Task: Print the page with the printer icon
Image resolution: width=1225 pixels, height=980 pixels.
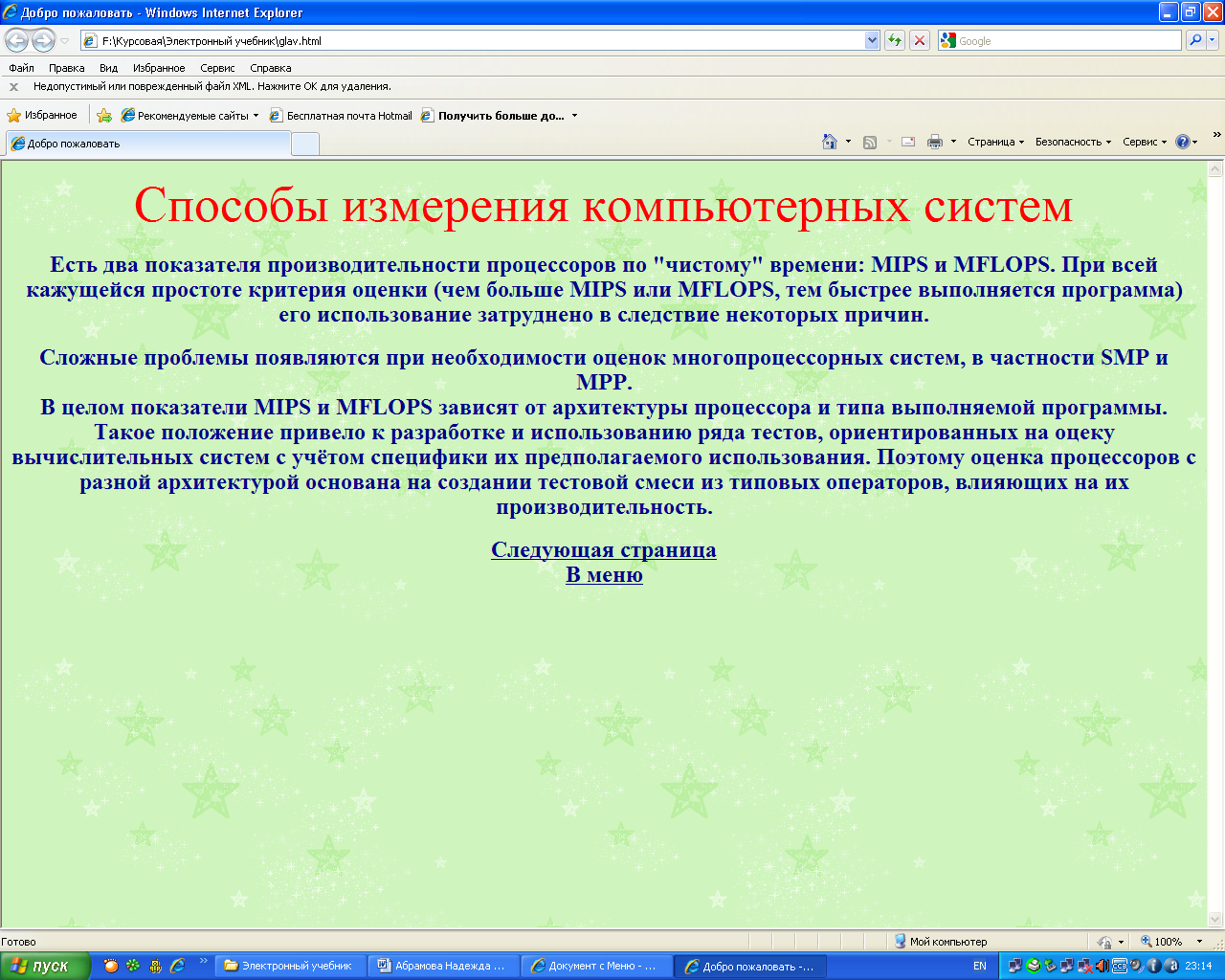Action: [x=935, y=142]
